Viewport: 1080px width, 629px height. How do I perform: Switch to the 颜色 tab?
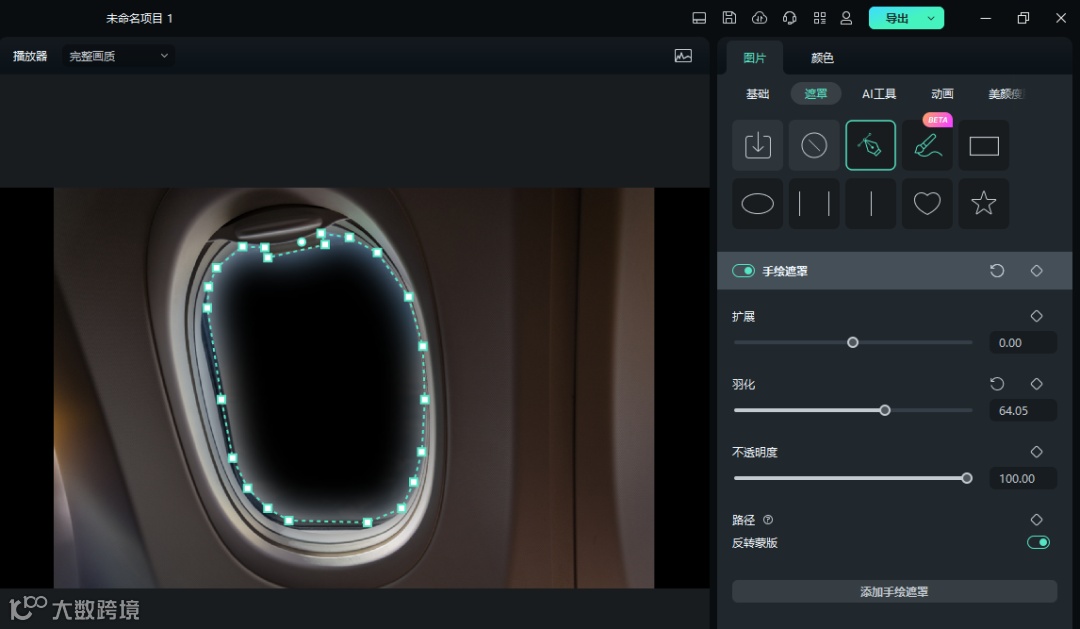click(822, 58)
